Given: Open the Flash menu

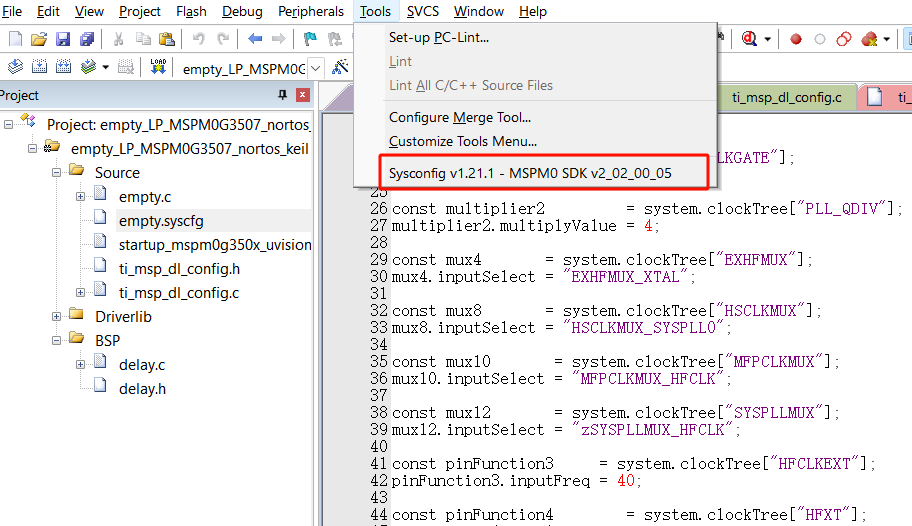Looking at the screenshot, I should point(191,11).
